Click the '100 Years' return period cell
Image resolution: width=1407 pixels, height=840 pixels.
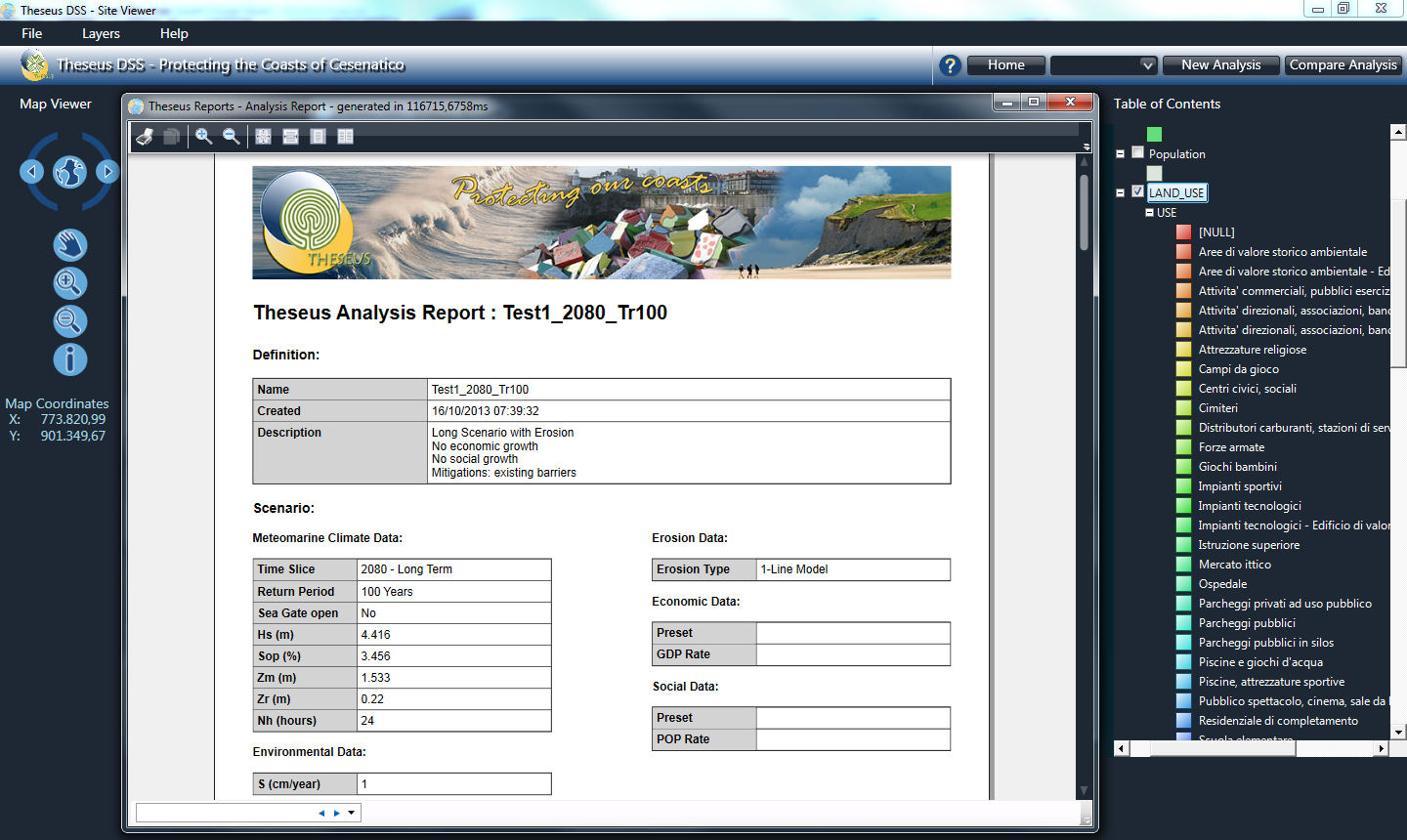(453, 592)
